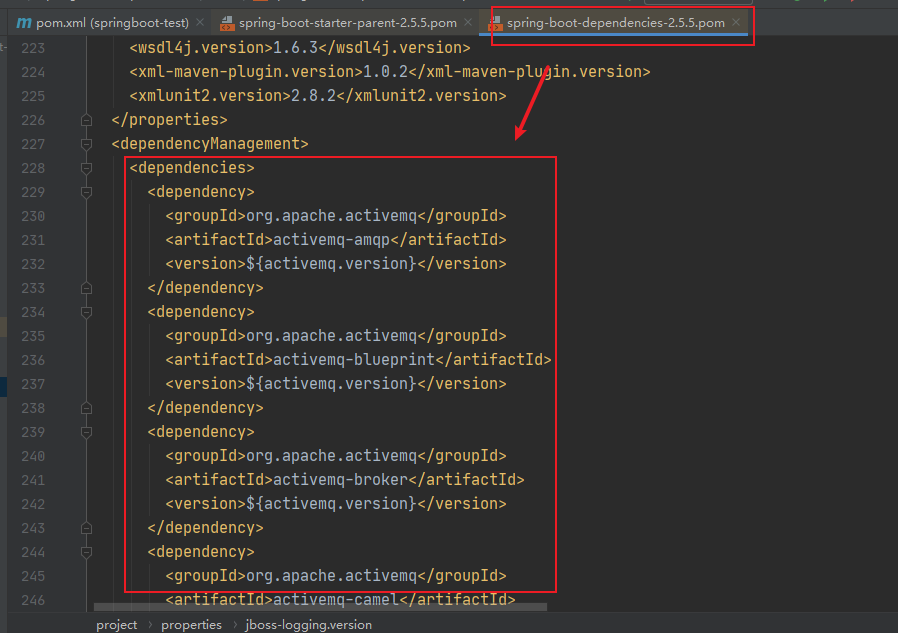
Task: Collapse dependency block at line 229
Action: pyautogui.click(x=86, y=192)
